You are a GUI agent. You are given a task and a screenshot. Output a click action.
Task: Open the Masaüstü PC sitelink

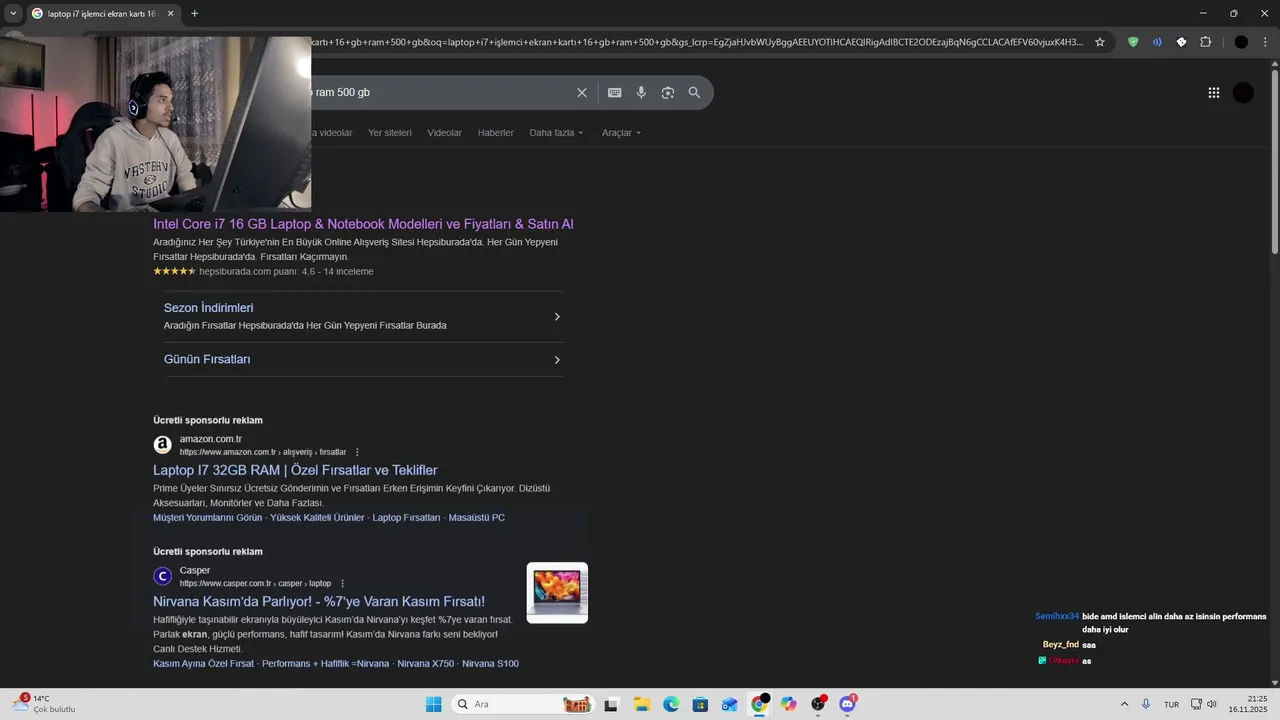(477, 518)
